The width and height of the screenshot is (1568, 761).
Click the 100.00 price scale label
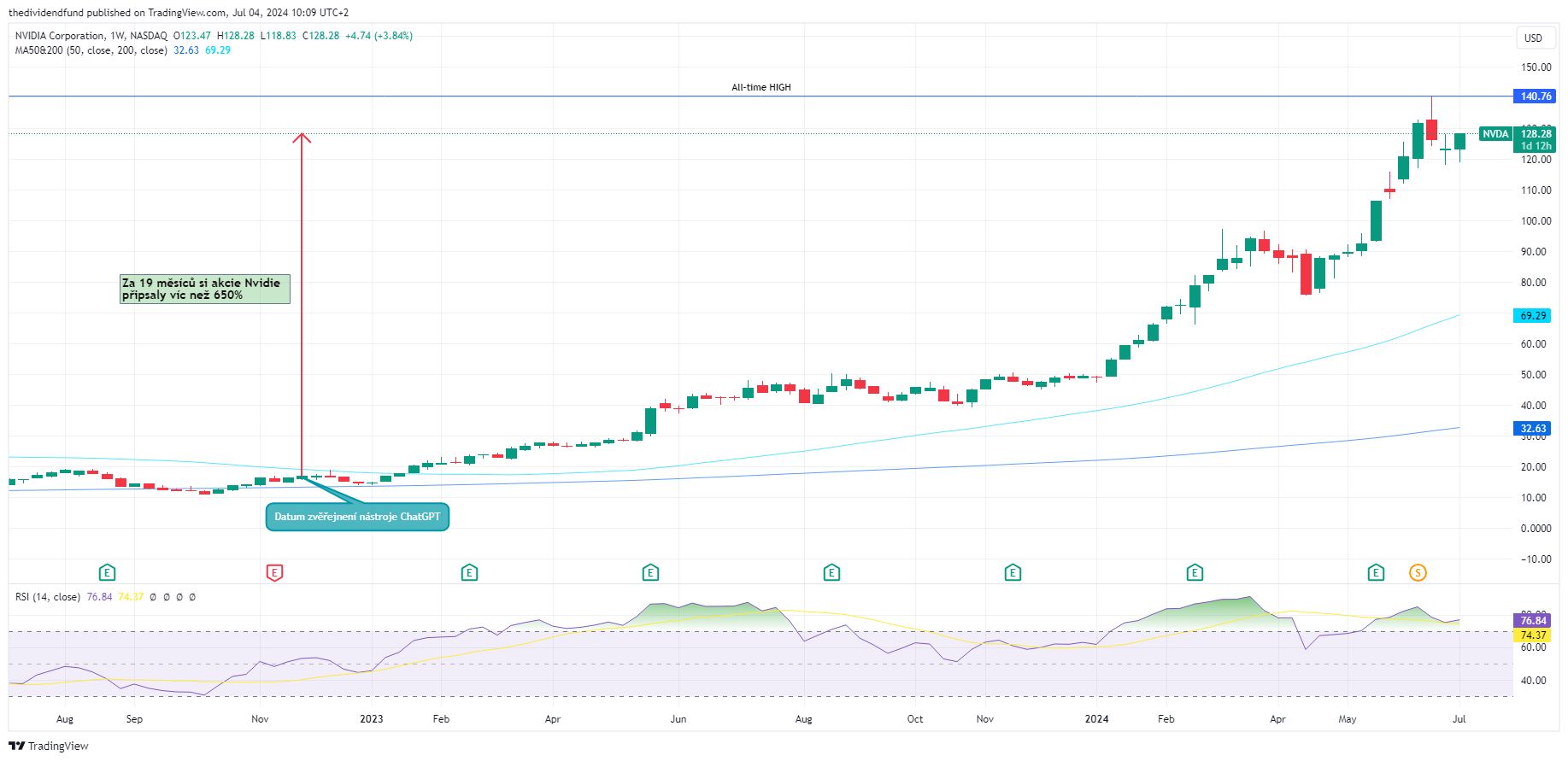(1536, 221)
